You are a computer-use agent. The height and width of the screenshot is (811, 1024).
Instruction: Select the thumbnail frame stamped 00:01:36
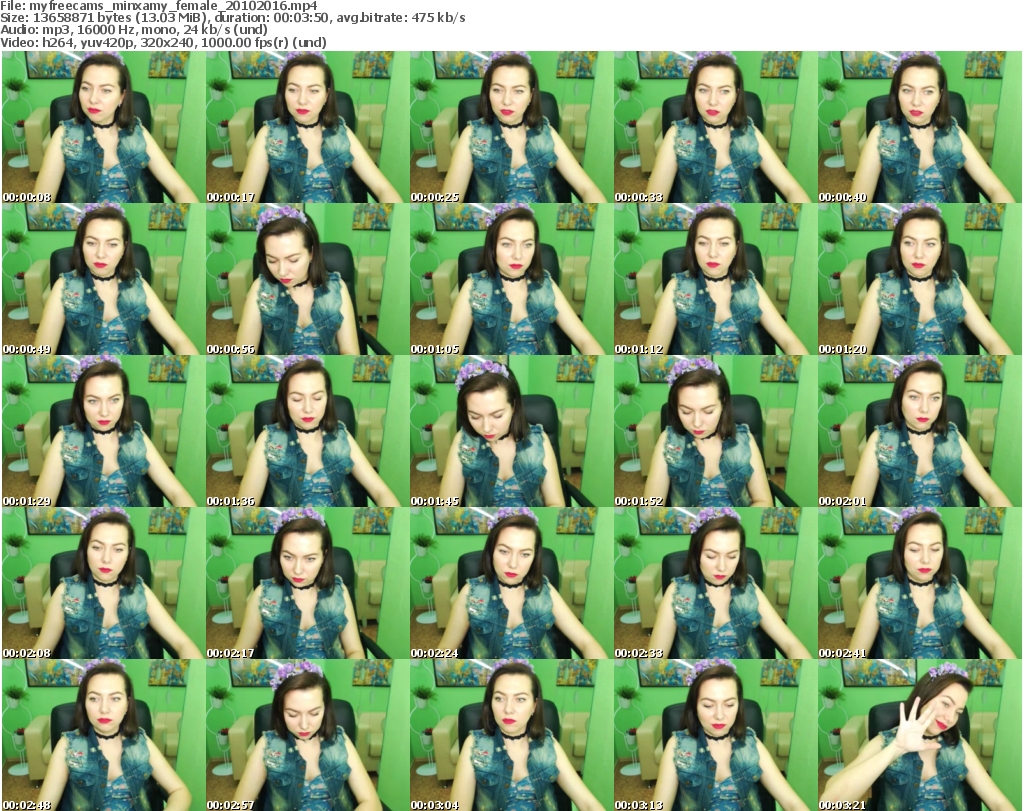tap(308, 432)
